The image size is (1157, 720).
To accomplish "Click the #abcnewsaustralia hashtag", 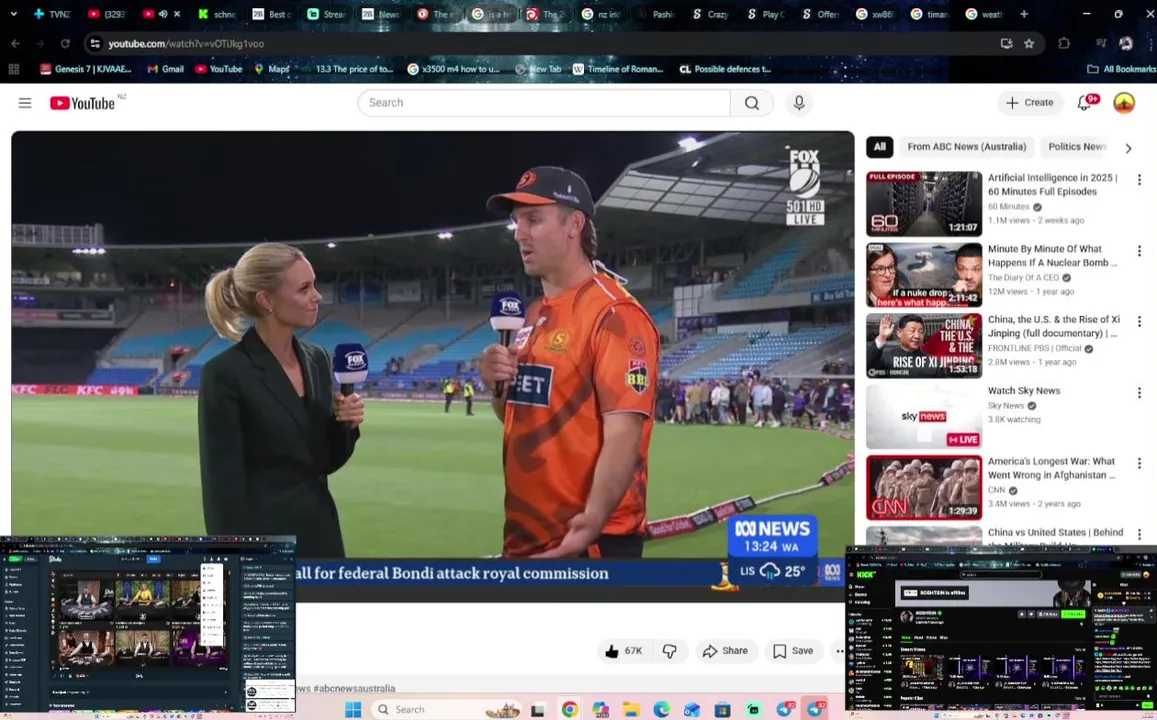I will tap(354, 688).
